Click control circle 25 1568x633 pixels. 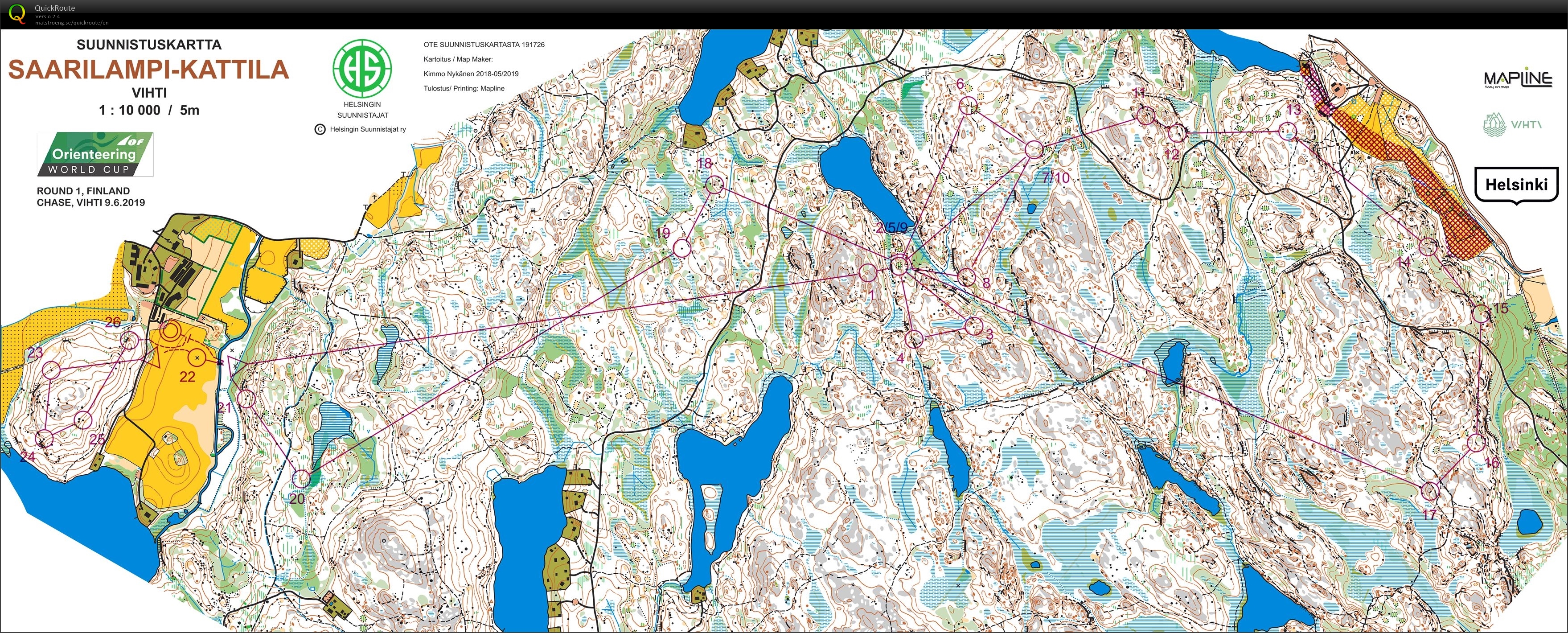point(83,420)
